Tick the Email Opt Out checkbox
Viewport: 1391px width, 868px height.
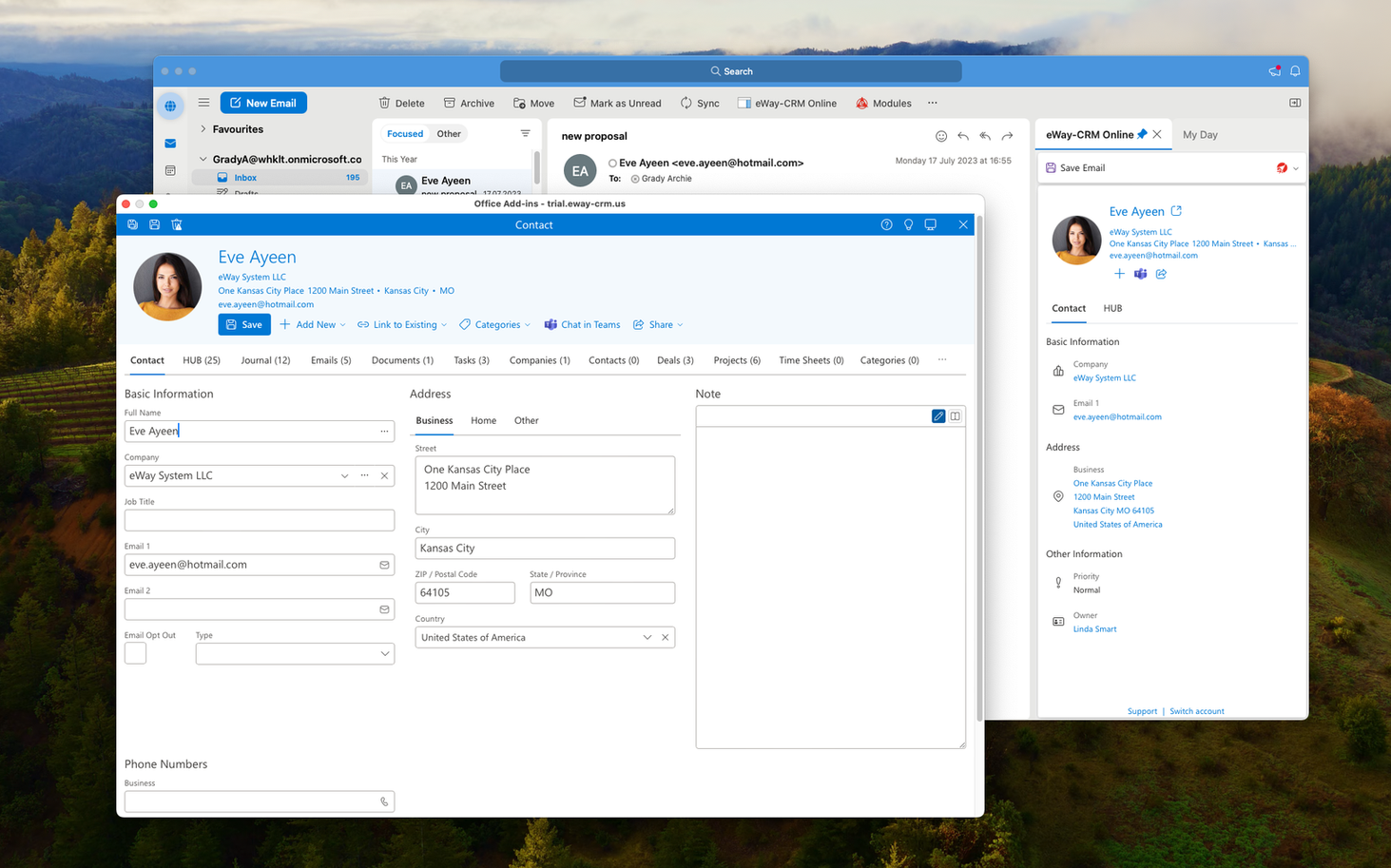click(x=135, y=653)
